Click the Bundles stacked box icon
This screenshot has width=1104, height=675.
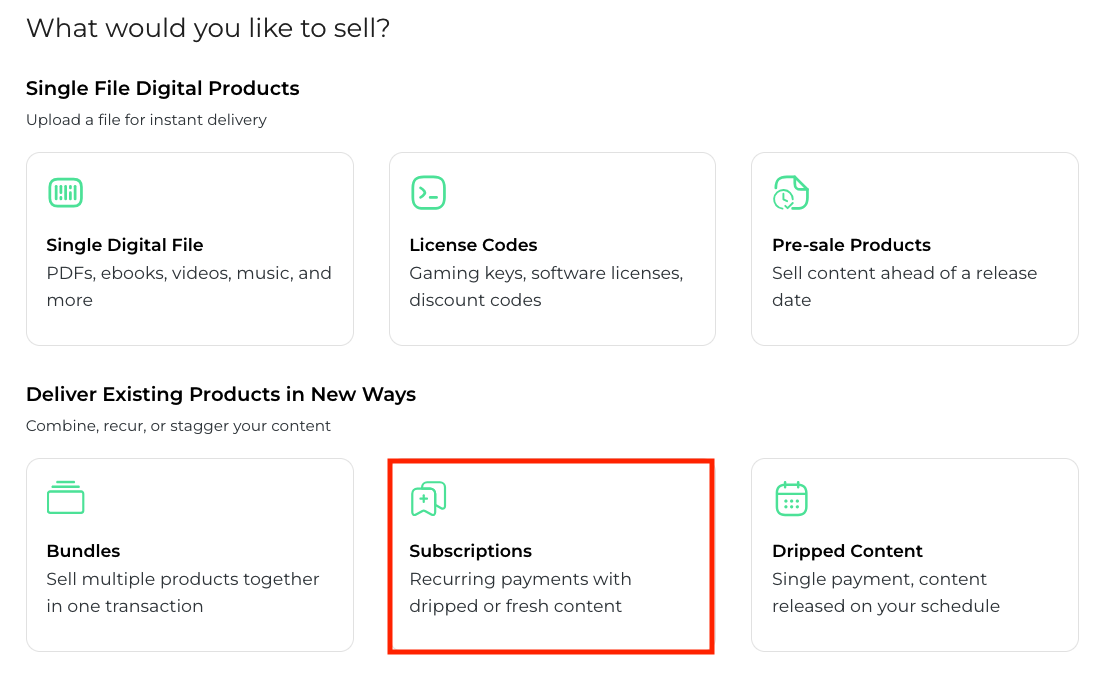tap(66, 498)
